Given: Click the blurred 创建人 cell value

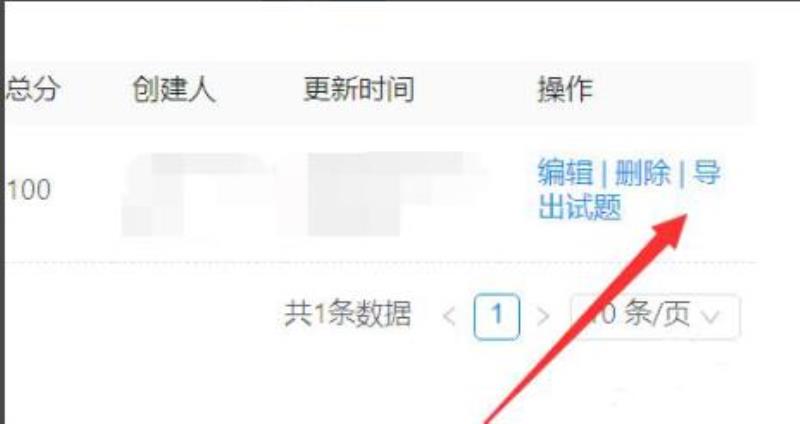Looking at the screenshot, I should point(199,194).
